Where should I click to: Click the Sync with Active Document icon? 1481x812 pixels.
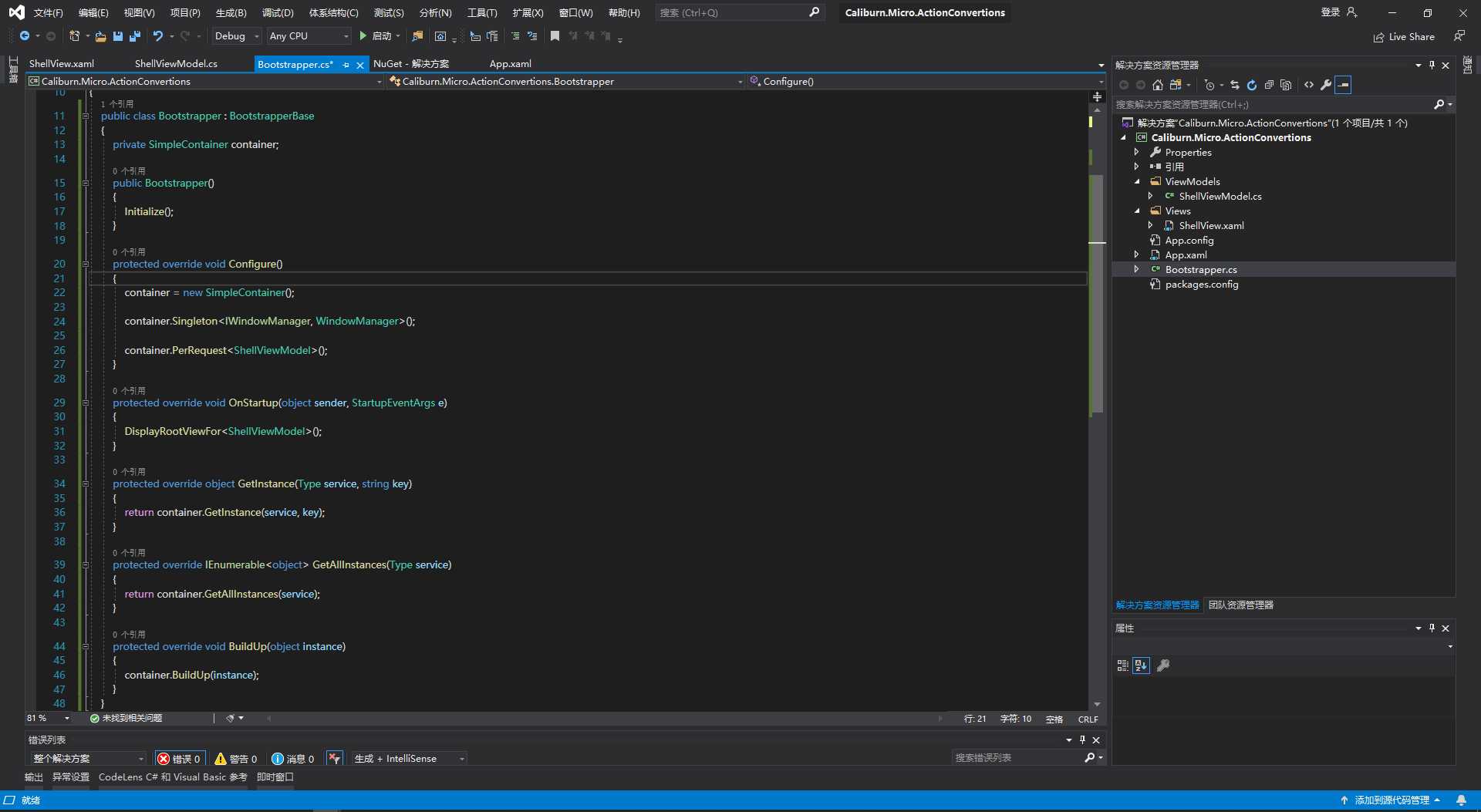pyautogui.click(x=1235, y=85)
